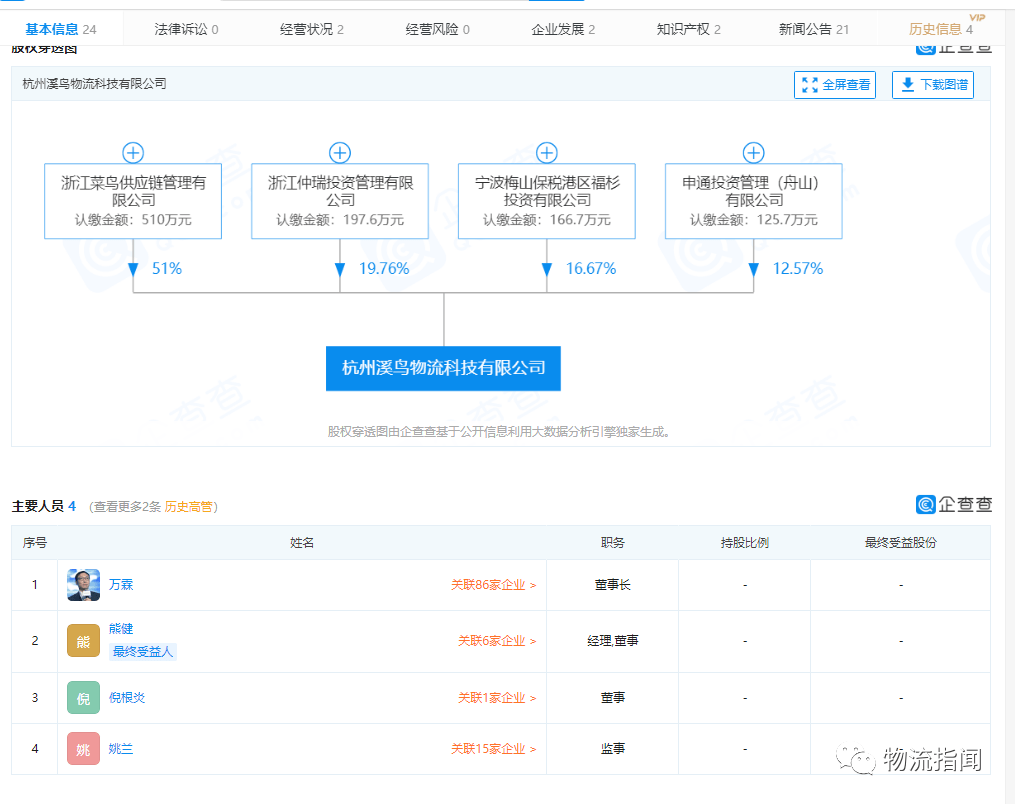The image size is (1015, 804).
Task: Click the 下载图谱 download button
Action: pyautogui.click(x=933, y=85)
